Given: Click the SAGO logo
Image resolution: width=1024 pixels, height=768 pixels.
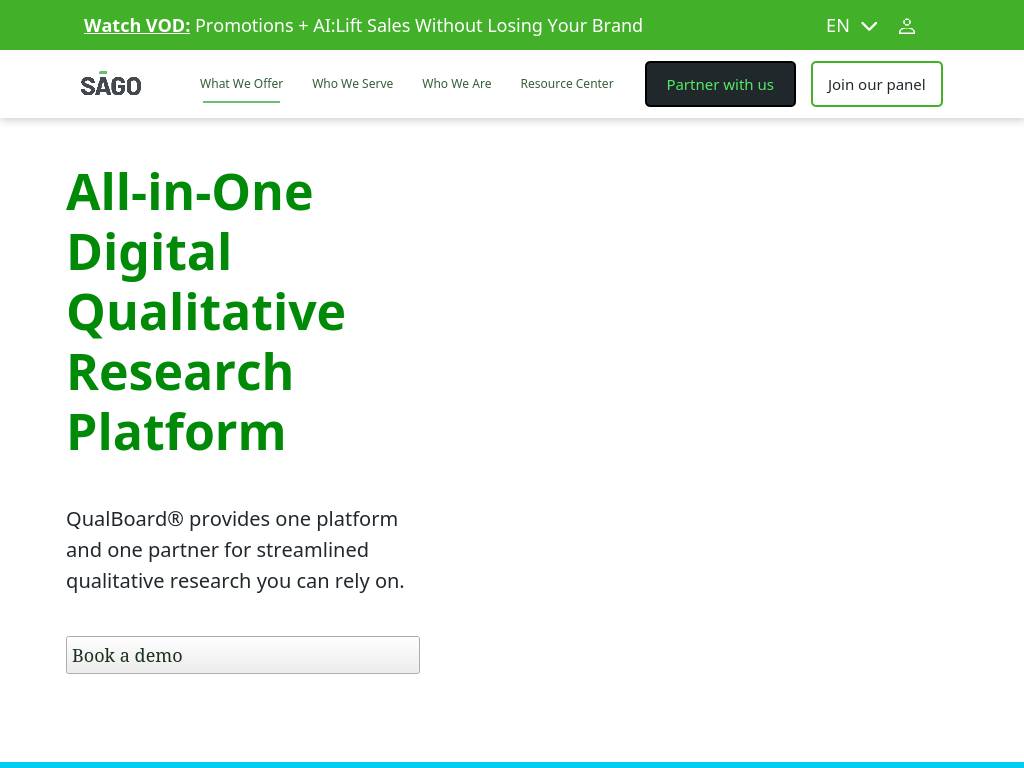Looking at the screenshot, I should tap(110, 84).
